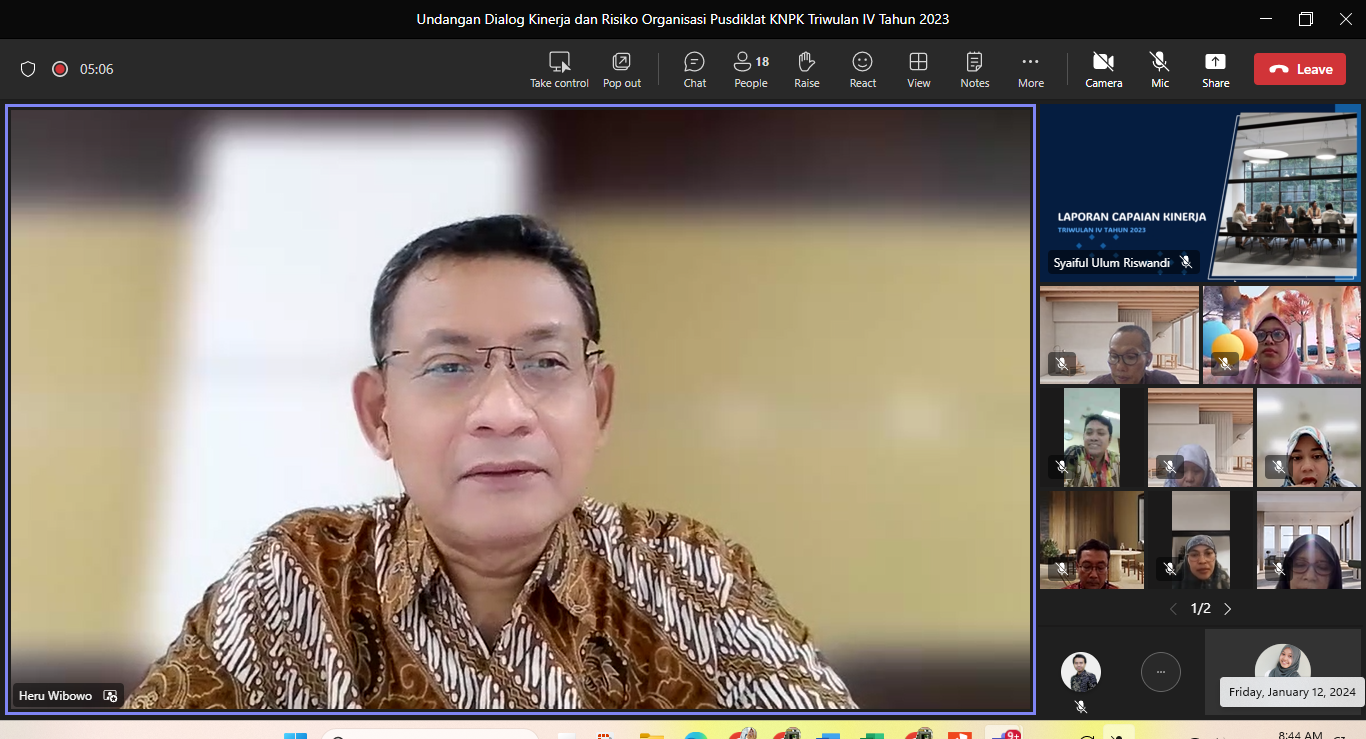This screenshot has width=1366, height=739.
Task: Select Syaiful Ulum Riswandi's presentation thumbnail
Action: pyautogui.click(x=1200, y=192)
